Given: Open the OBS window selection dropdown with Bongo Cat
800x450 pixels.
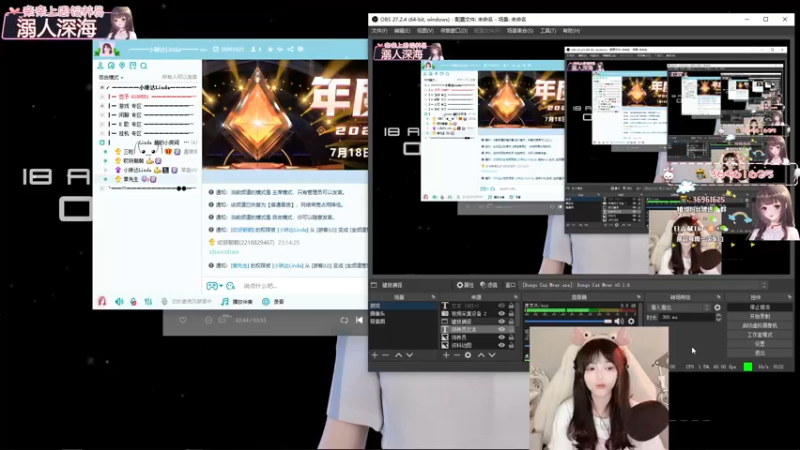Looking at the screenshot, I should [645, 285].
